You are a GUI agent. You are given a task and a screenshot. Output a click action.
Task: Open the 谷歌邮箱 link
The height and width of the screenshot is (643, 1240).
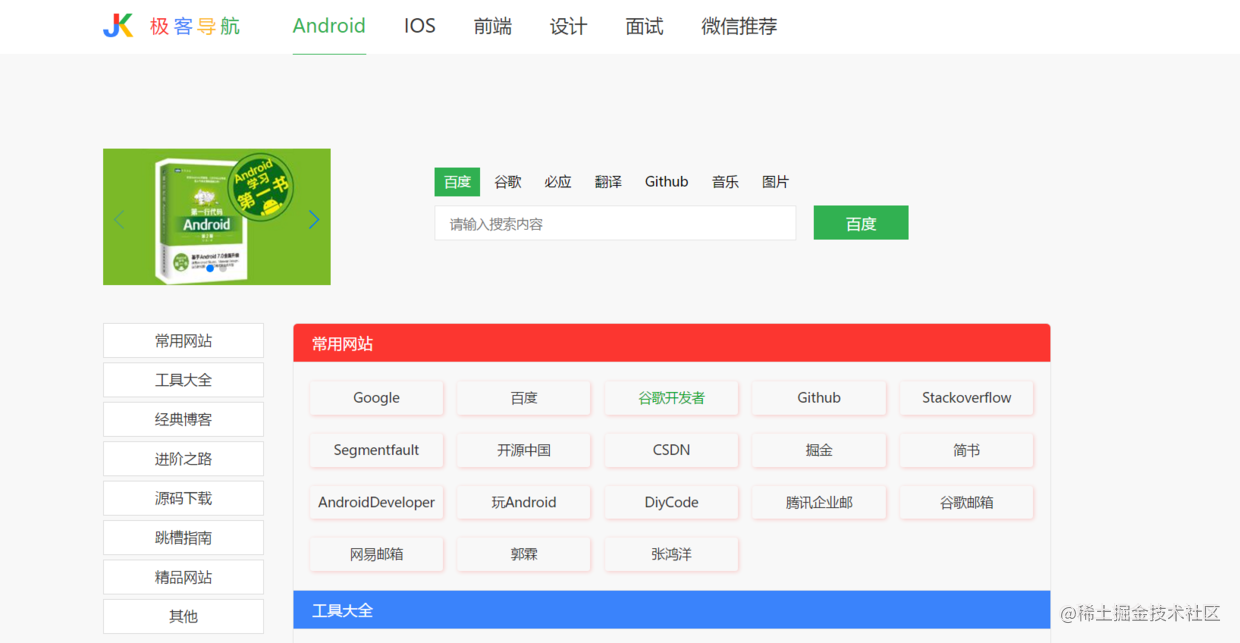(966, 502)
